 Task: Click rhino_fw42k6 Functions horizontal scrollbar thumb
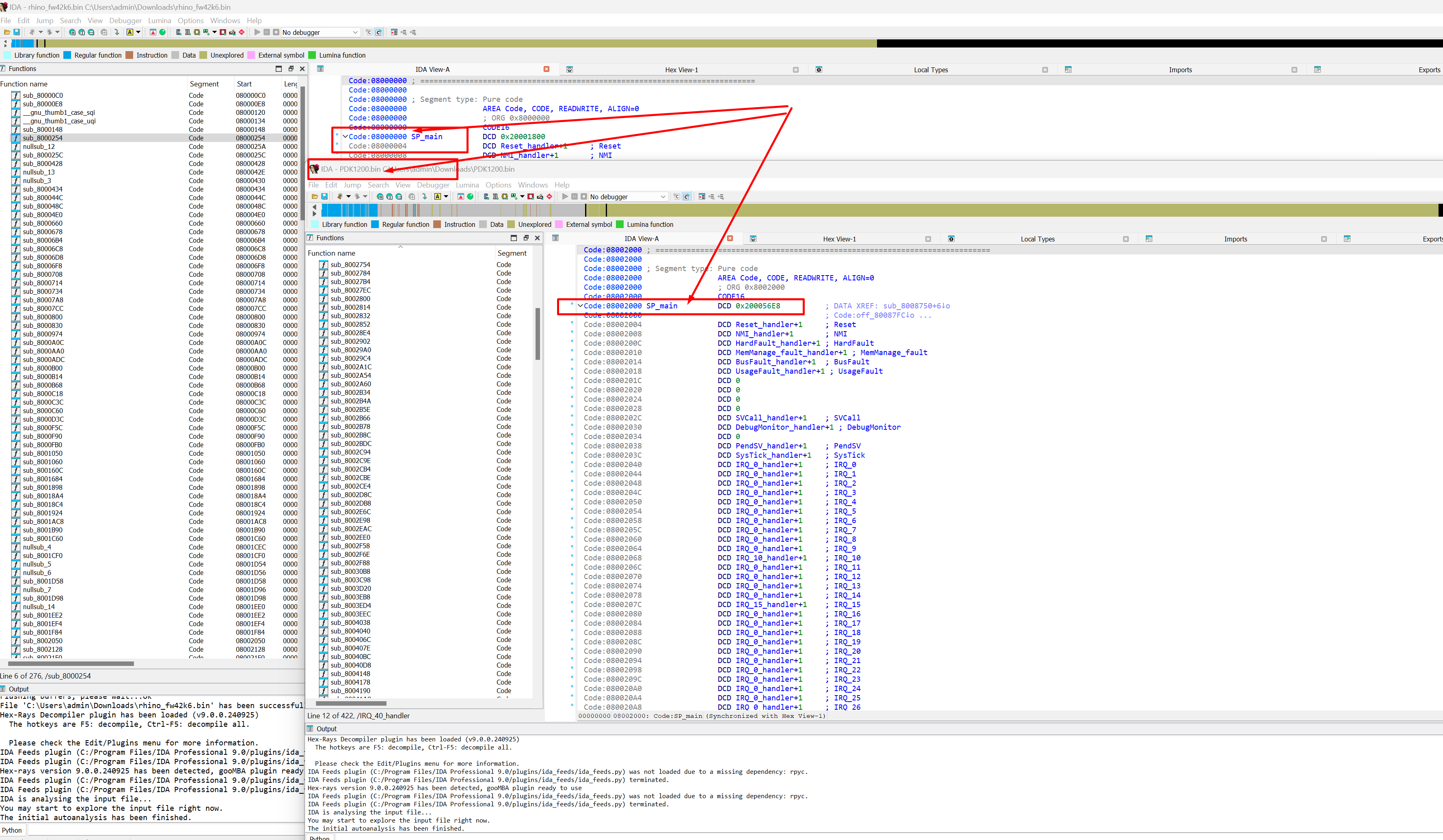click(71, 664)
